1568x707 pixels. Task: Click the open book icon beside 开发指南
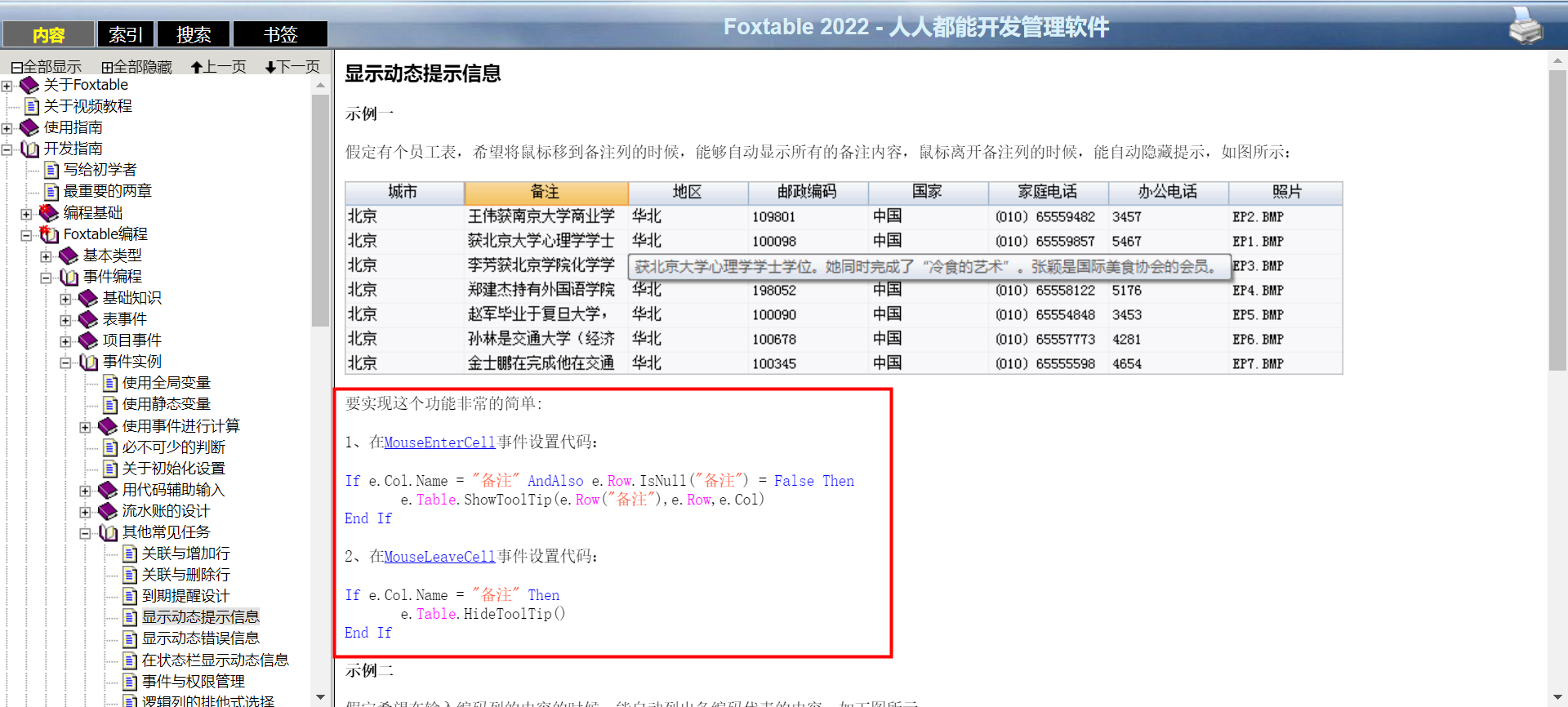click(29, 149)
